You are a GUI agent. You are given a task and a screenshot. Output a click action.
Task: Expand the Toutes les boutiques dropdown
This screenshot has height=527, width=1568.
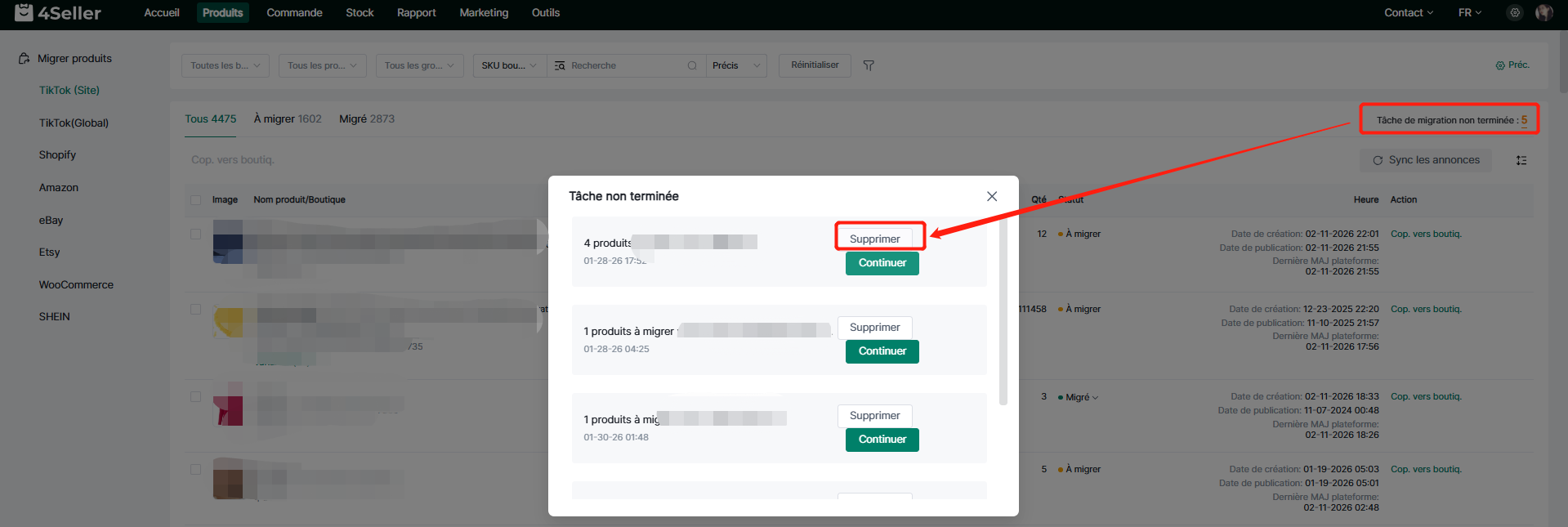[225, 65]
